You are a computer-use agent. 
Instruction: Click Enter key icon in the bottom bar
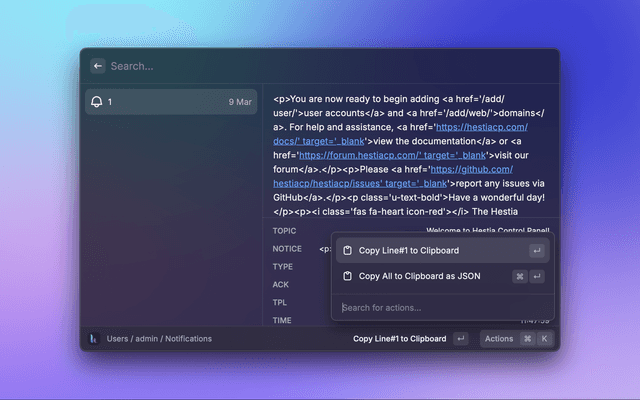pyautogui.click(x=460, y=339)
